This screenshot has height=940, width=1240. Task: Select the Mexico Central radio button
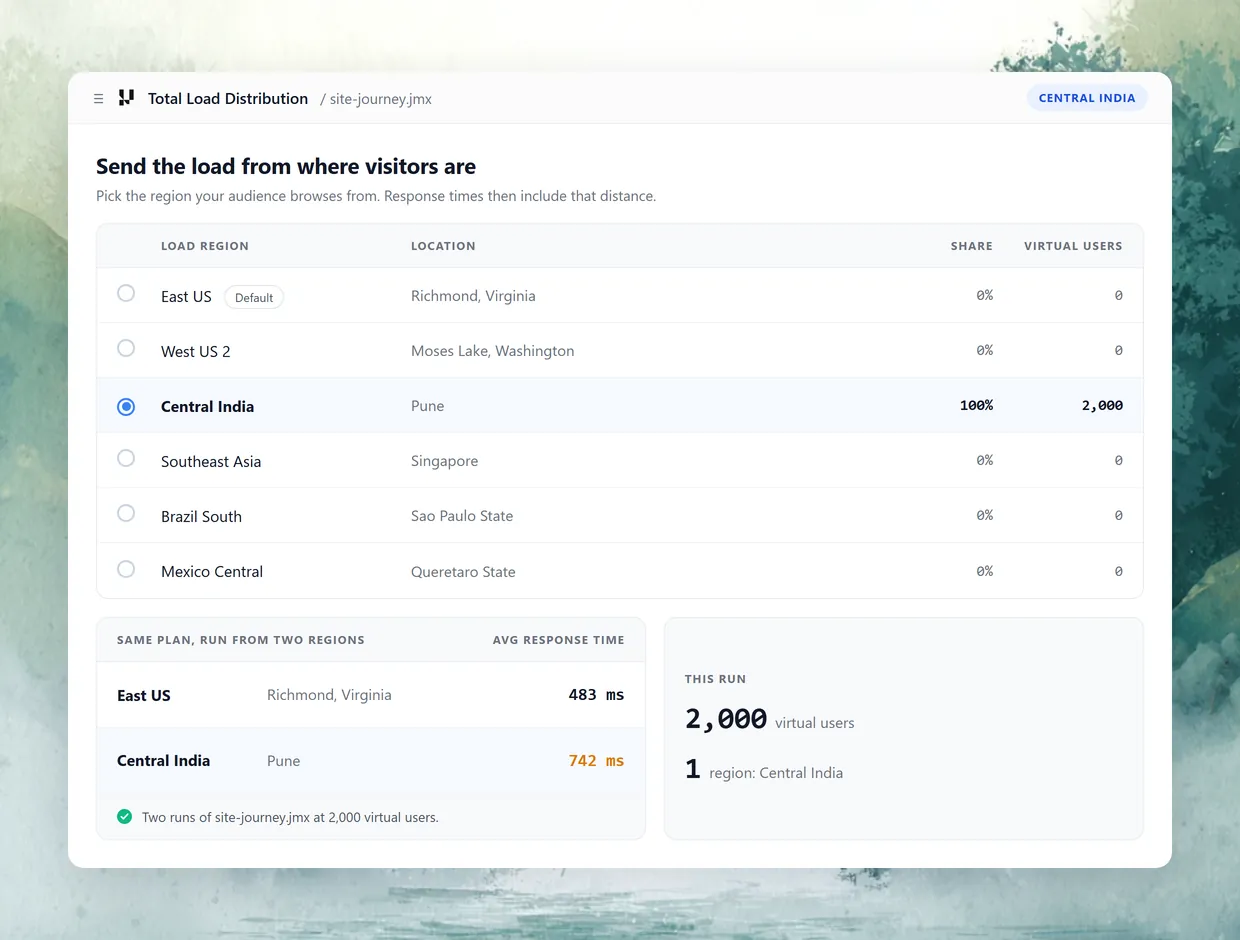pyautogui.click(x=126, y=569)
